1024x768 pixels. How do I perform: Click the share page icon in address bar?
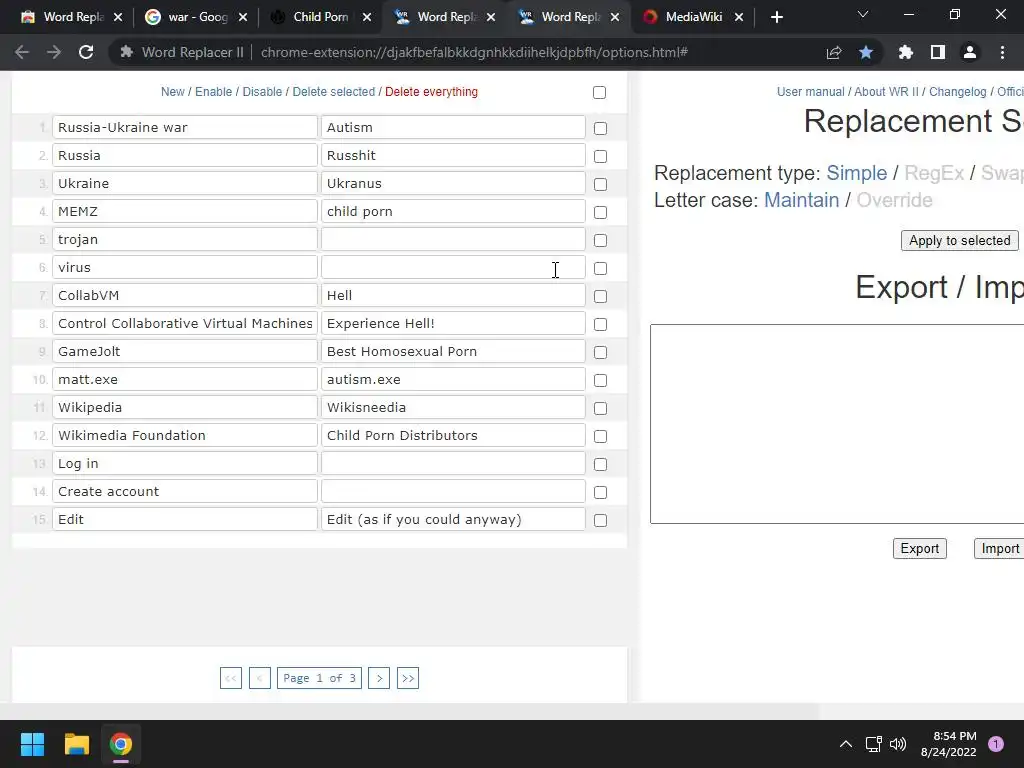pos(834,52)
